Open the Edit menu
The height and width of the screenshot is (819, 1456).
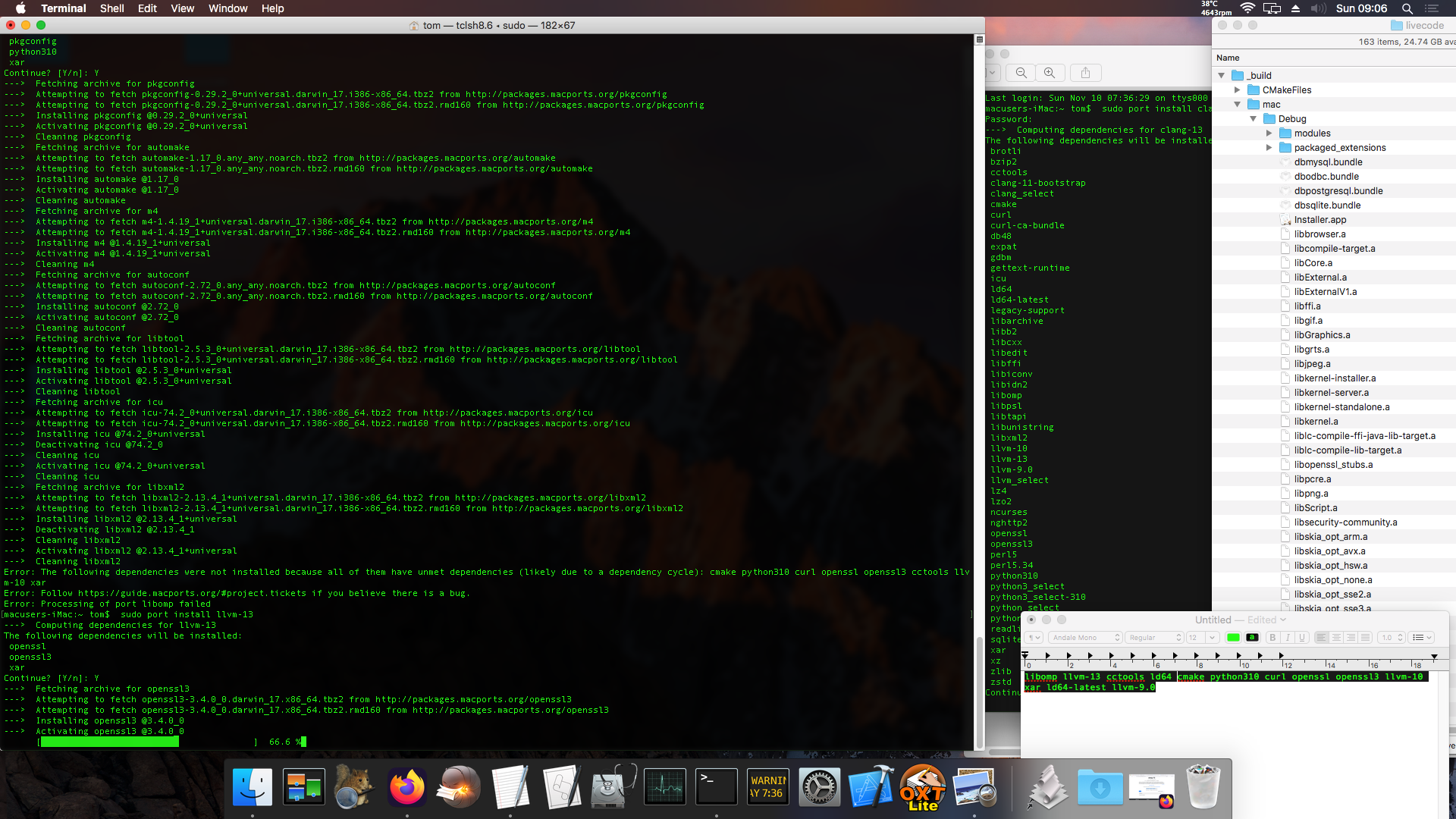click(x=147, y=8)
